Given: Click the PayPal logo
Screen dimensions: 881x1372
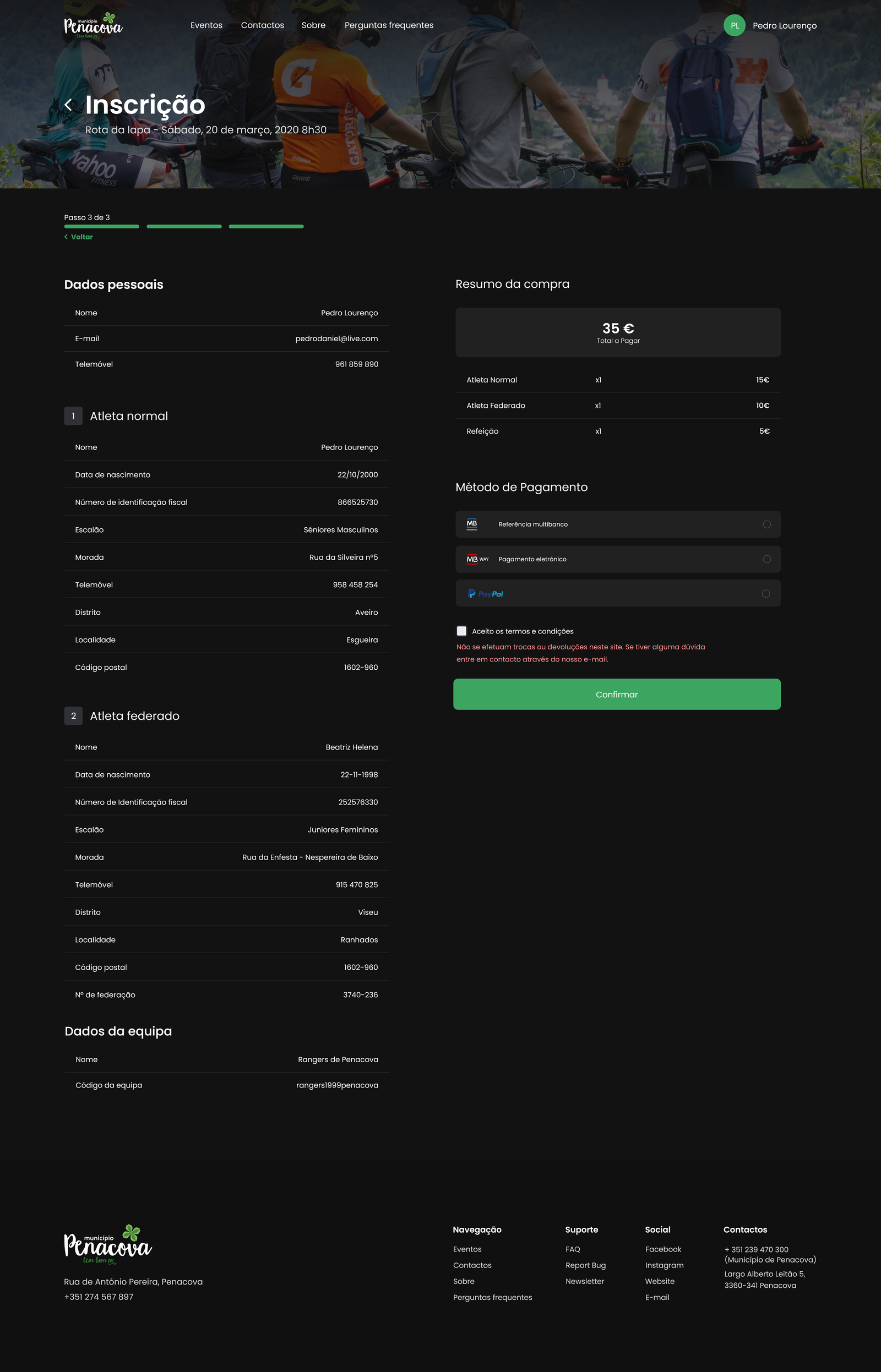Looking at the screenshot, I should pyautogui.click(x=486, y=594).
